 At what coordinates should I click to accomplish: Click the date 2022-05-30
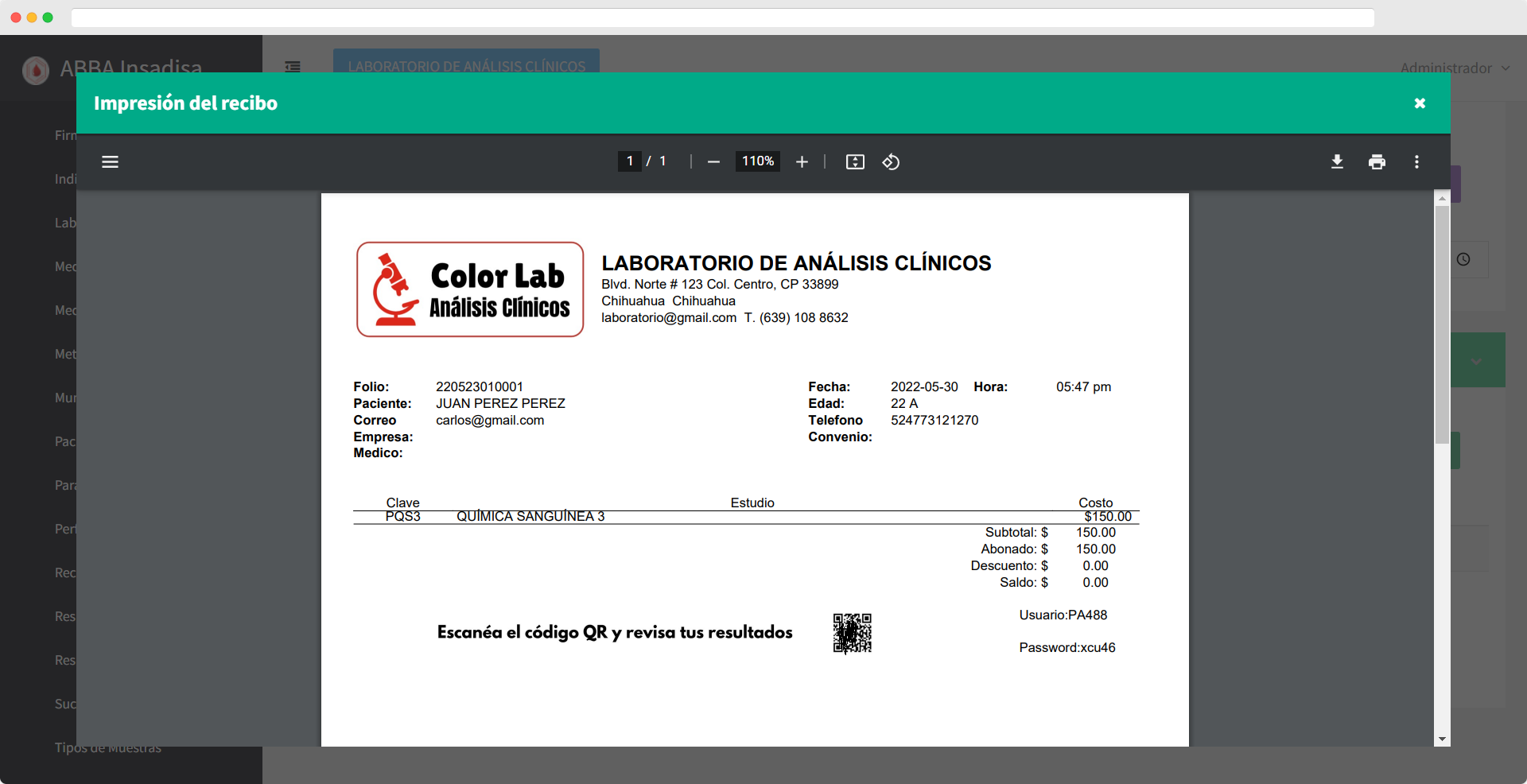[924, 387]
